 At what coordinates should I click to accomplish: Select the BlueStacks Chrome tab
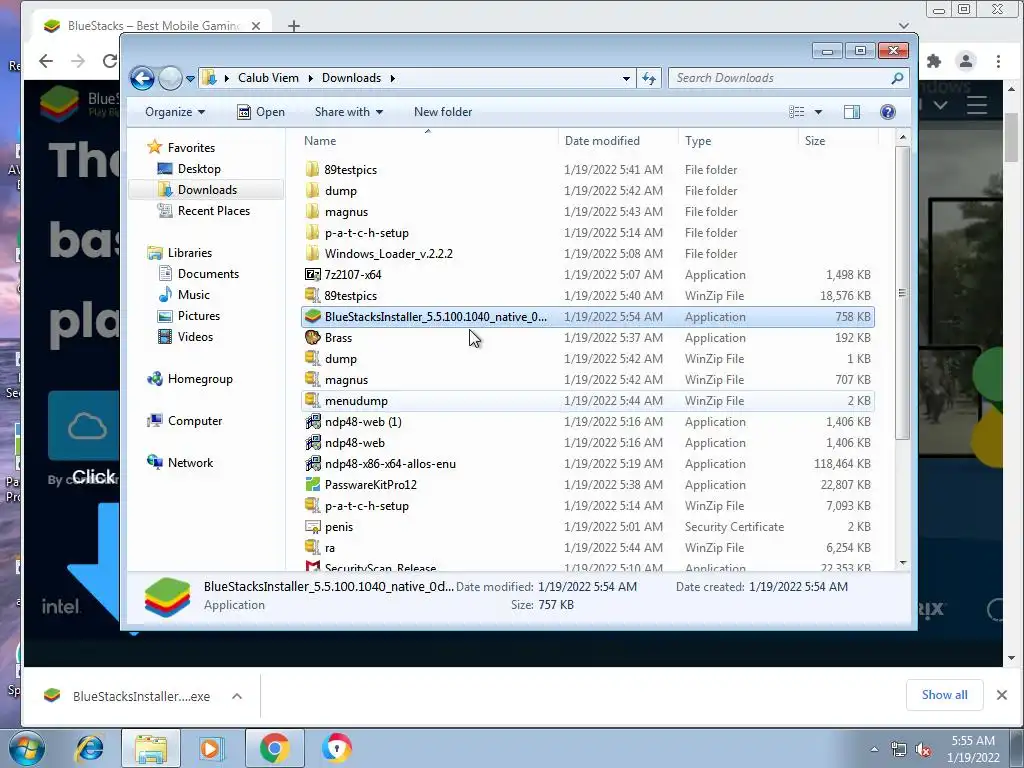[151, 25]
